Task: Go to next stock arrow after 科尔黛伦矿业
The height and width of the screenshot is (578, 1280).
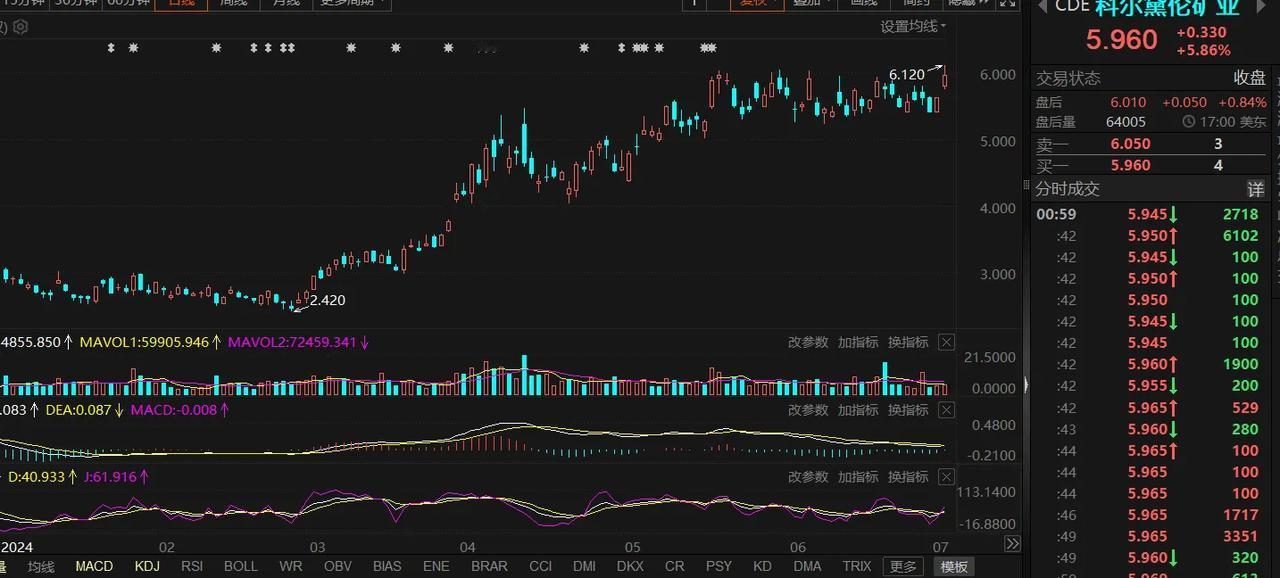Action: [1259, 5]
